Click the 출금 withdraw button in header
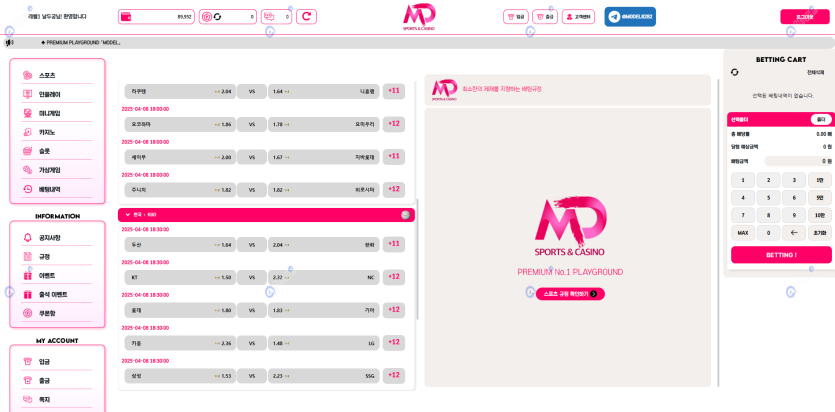 545,17
